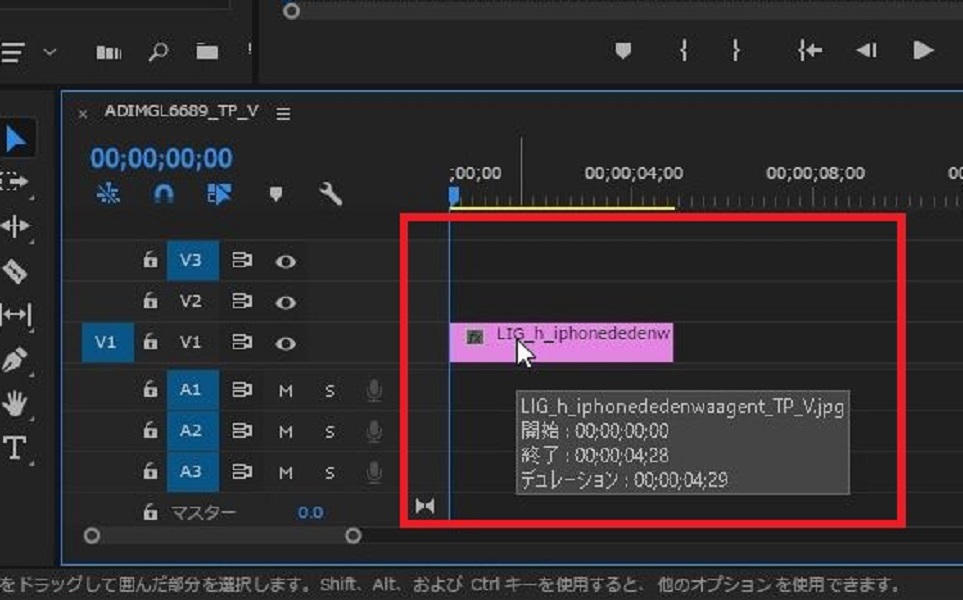Select the Pen tool
Image resolution: width=963 pixels, height=600 pixels.
tap(15, 359)
